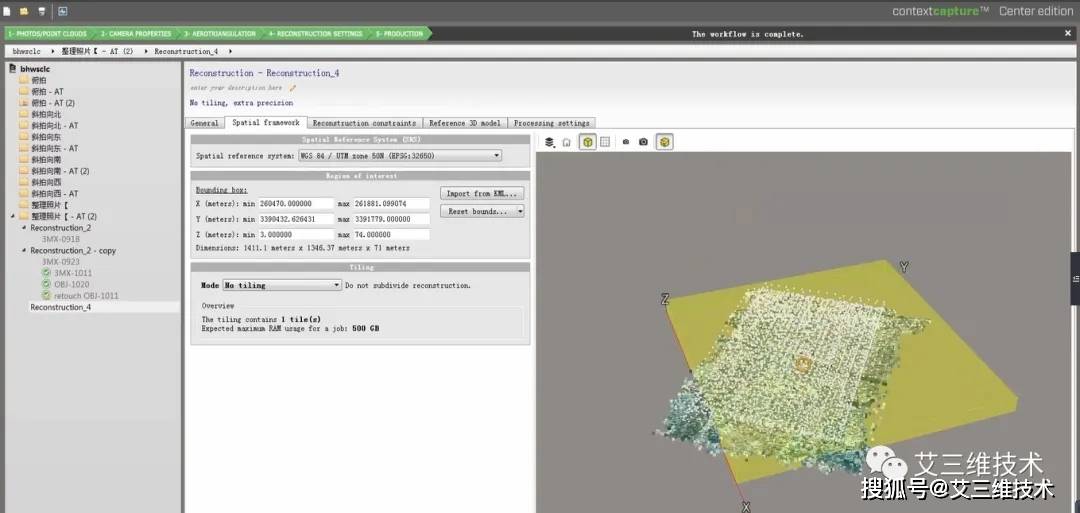The image size is (1080, 513).
Task: Select Reconstruction_4 in project tree
Action: tap(61, 307)
